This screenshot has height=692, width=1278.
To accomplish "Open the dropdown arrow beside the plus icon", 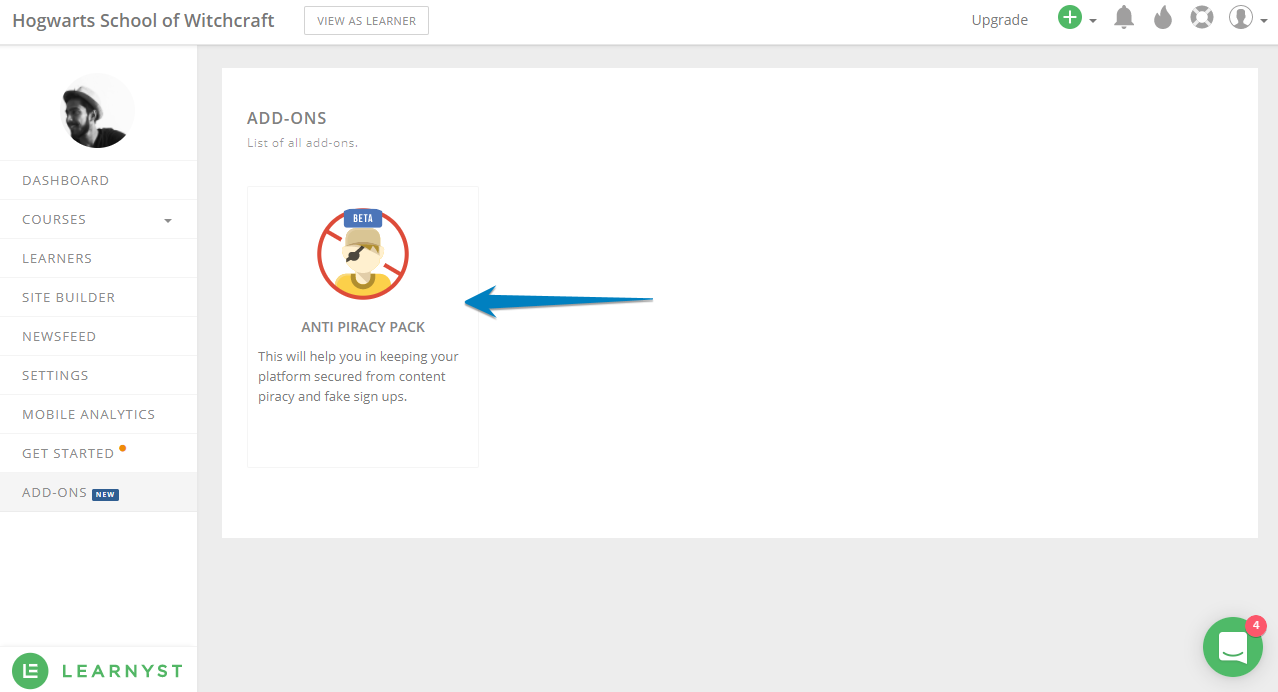I will pyautogui.click(x=1093, y=21).
